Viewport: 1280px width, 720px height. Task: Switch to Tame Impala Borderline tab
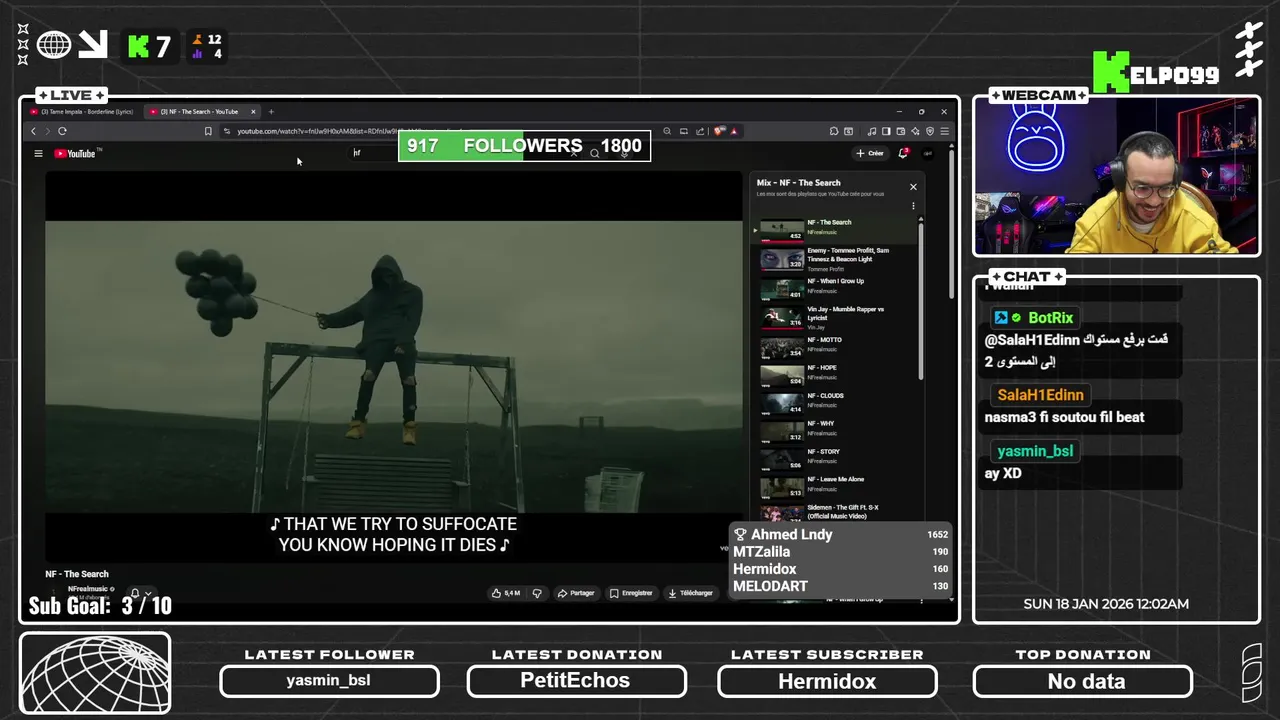[87, 112]
